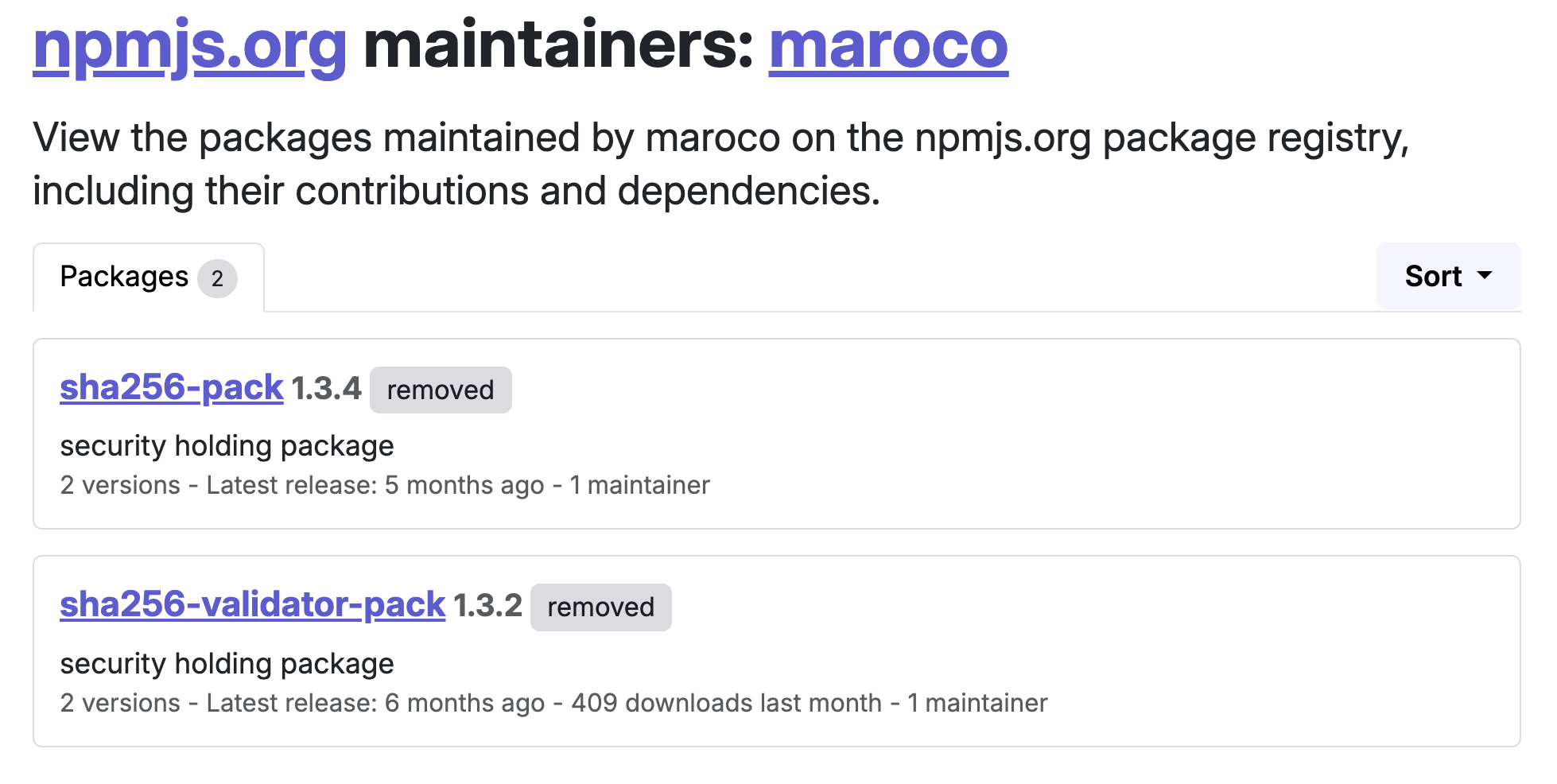1557x784 pixels.
Task: Click the sha256-pack security holding package description
Action: coord(227,446)
